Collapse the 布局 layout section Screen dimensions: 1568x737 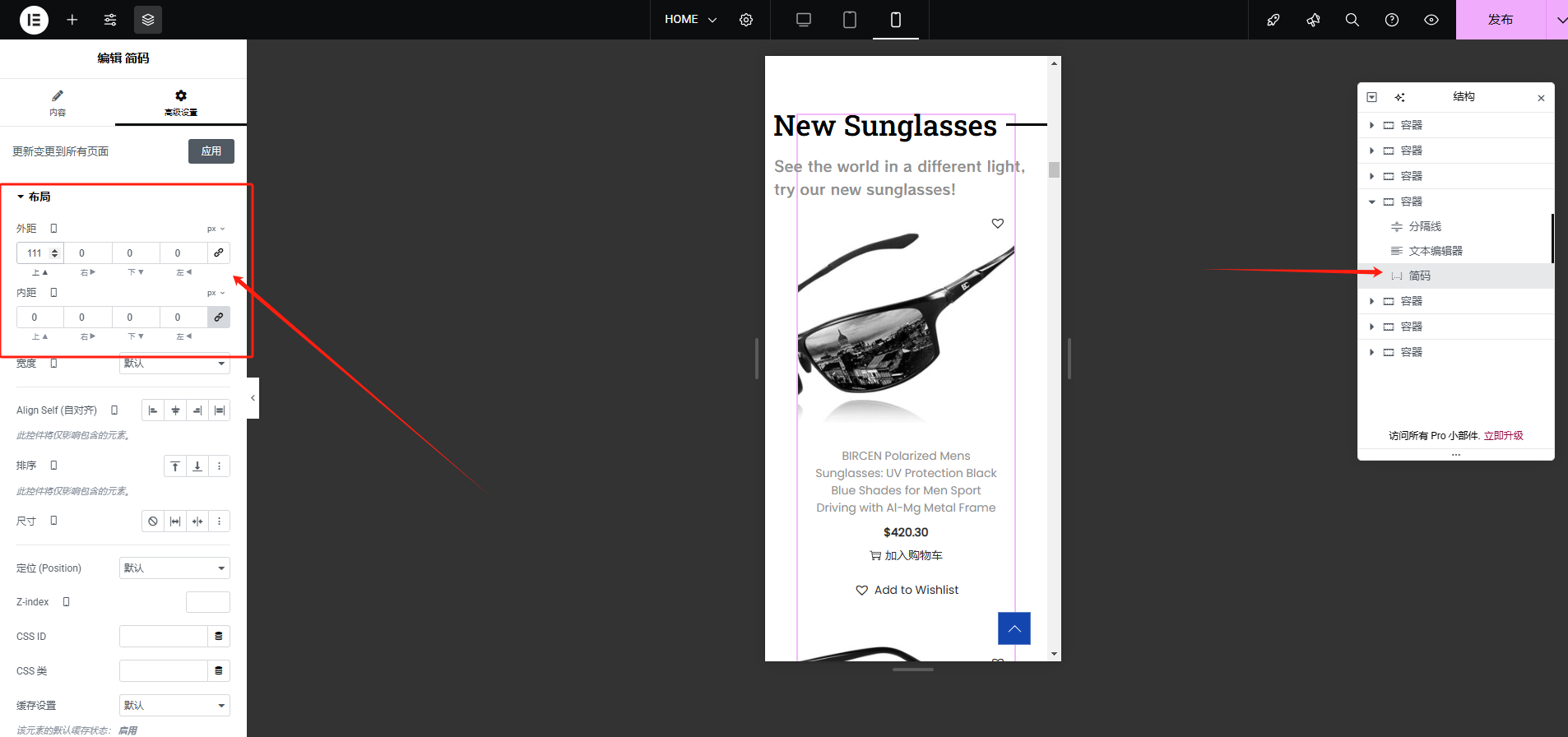[34, 197]
